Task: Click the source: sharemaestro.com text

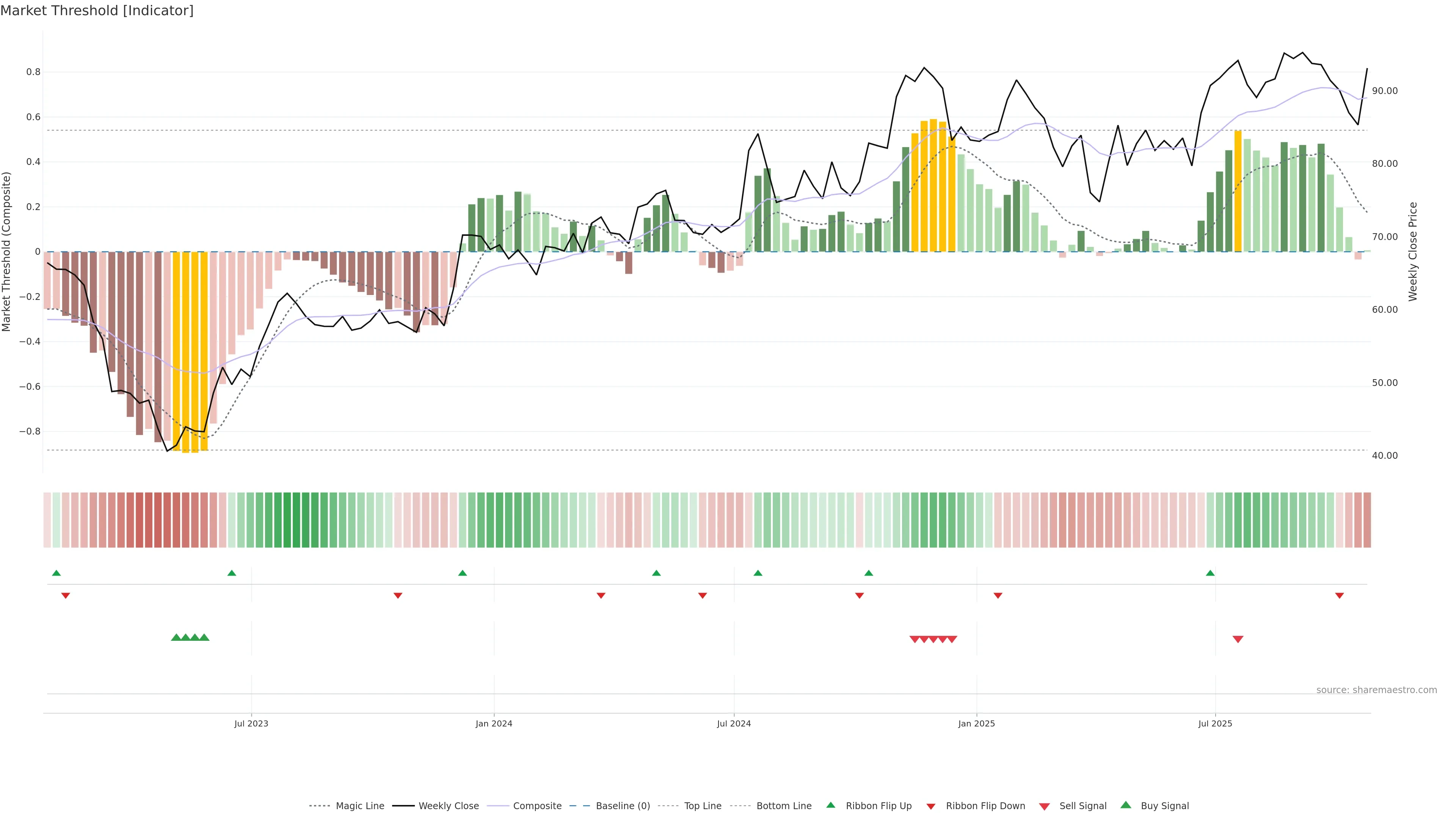Action: (1376, 690)
